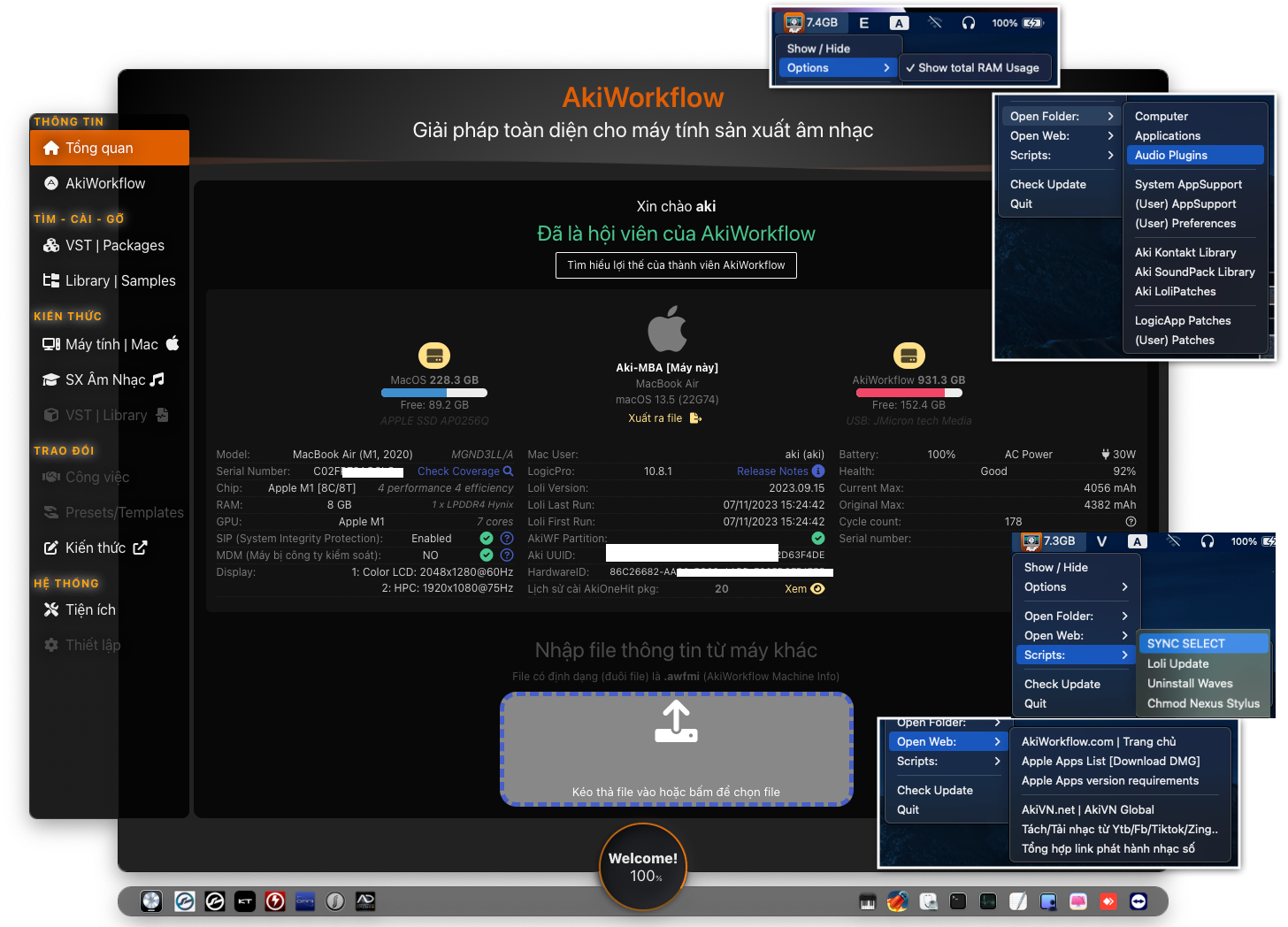Run SYNC SELECT from the Scripts menu
1288x927 pixels.
(x=1186, y=642)
